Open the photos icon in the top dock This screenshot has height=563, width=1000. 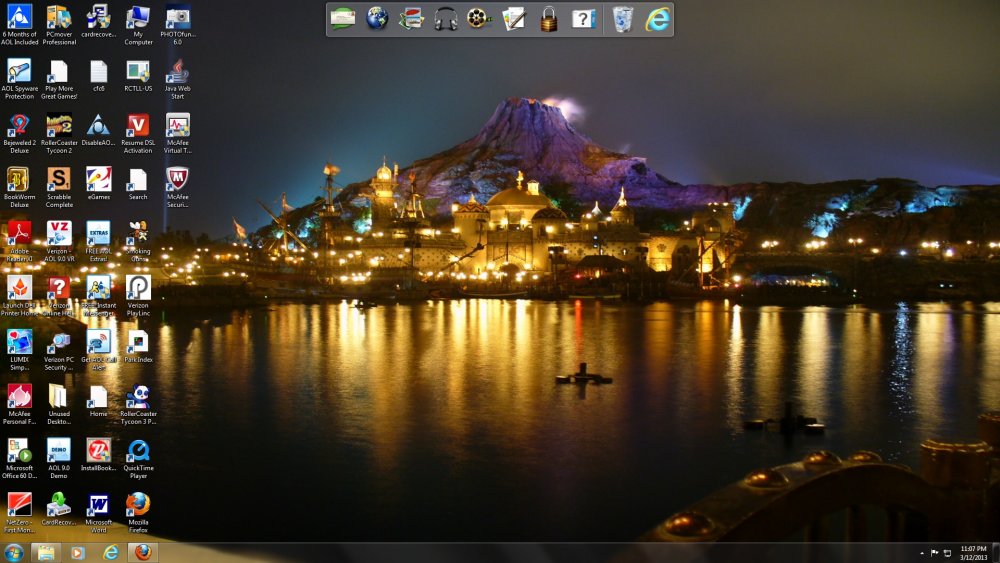(411, 18)
